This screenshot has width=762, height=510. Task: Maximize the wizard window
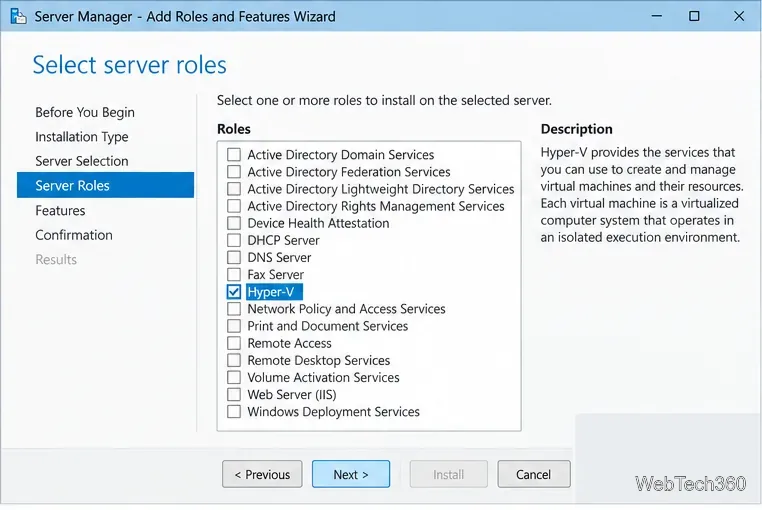pyautogui.click(x=694, y=16)
